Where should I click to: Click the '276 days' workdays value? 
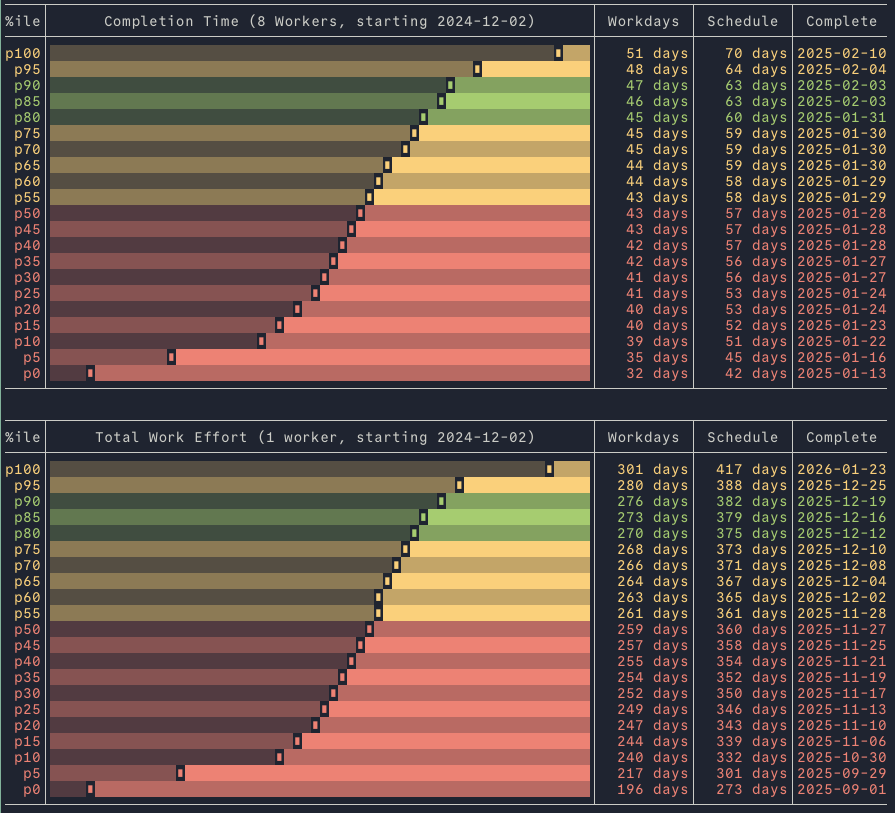point(652,502)
